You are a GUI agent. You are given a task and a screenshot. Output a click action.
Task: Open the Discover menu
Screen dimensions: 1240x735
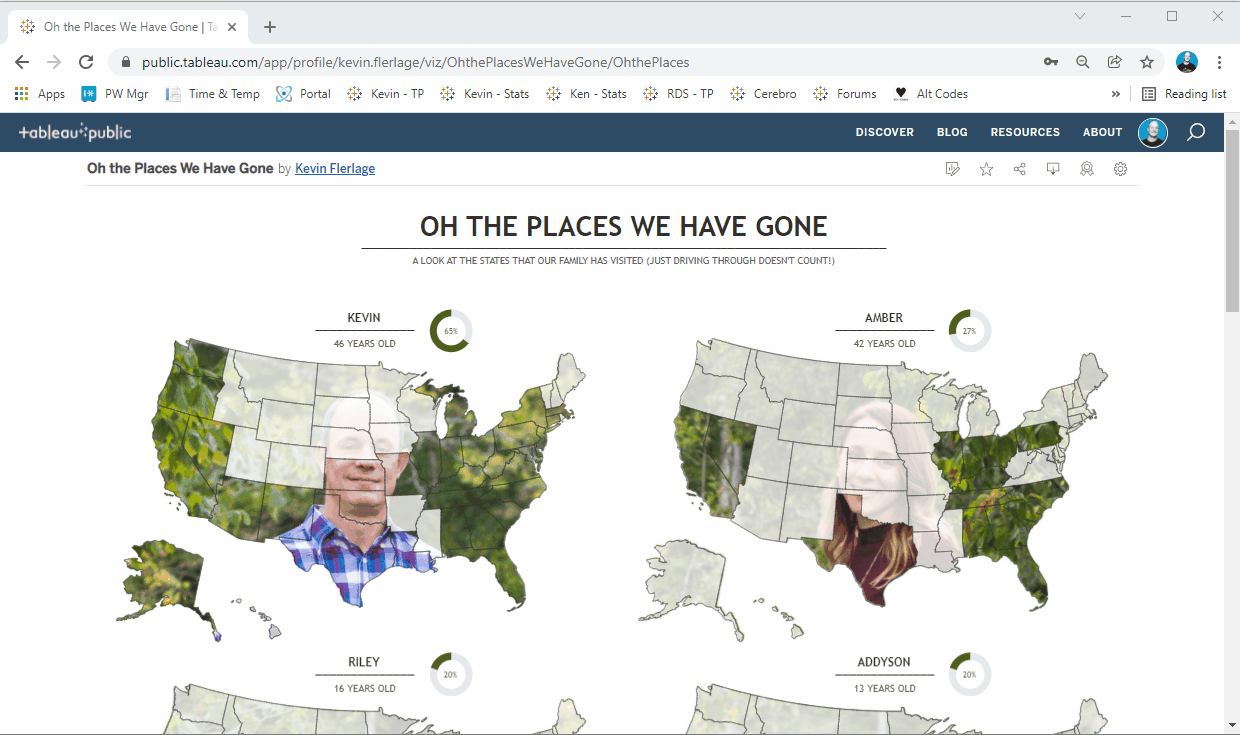tap(885, 132)
